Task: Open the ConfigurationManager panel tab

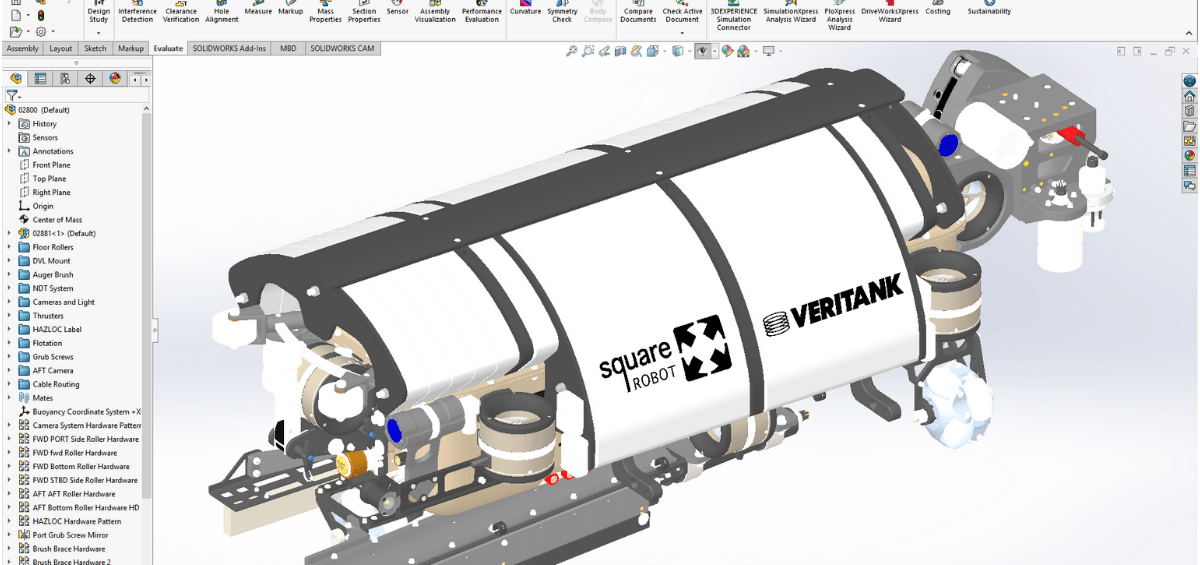Action: click(x=65, y=78)
